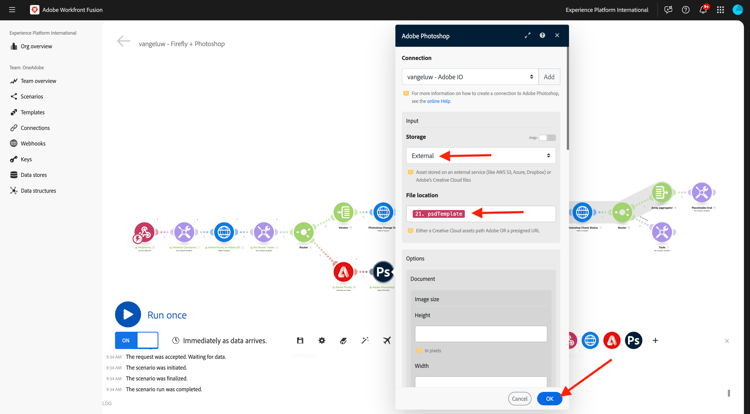Click the Run once play button

(x=128, y=315)
